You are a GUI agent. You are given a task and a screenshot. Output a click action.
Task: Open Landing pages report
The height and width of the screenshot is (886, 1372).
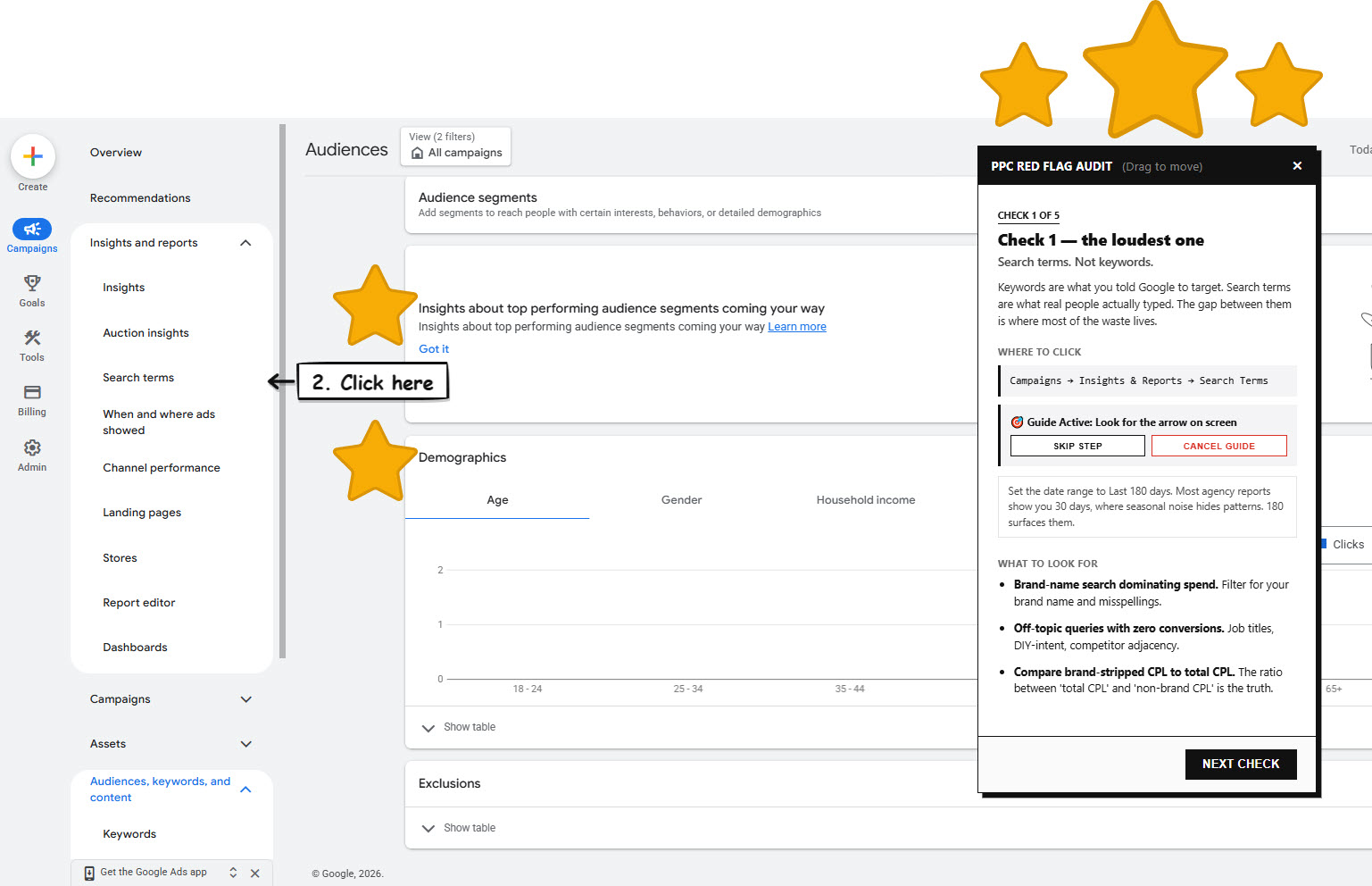point(142,513)
